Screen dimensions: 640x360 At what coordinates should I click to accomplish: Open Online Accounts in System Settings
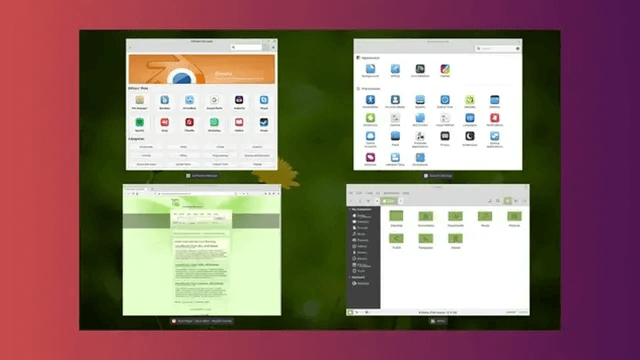(370, 139)
